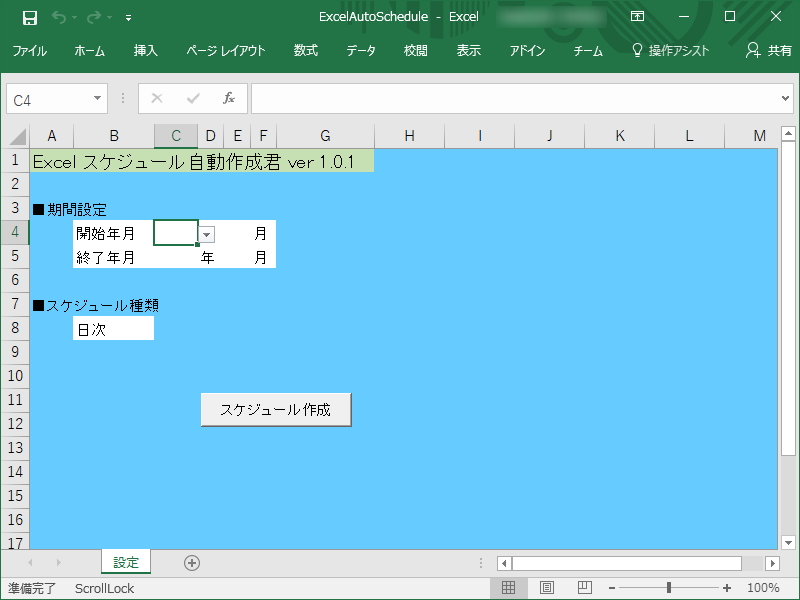
Task: Open Insert Function fx dialog
Action: click(229, 98)
